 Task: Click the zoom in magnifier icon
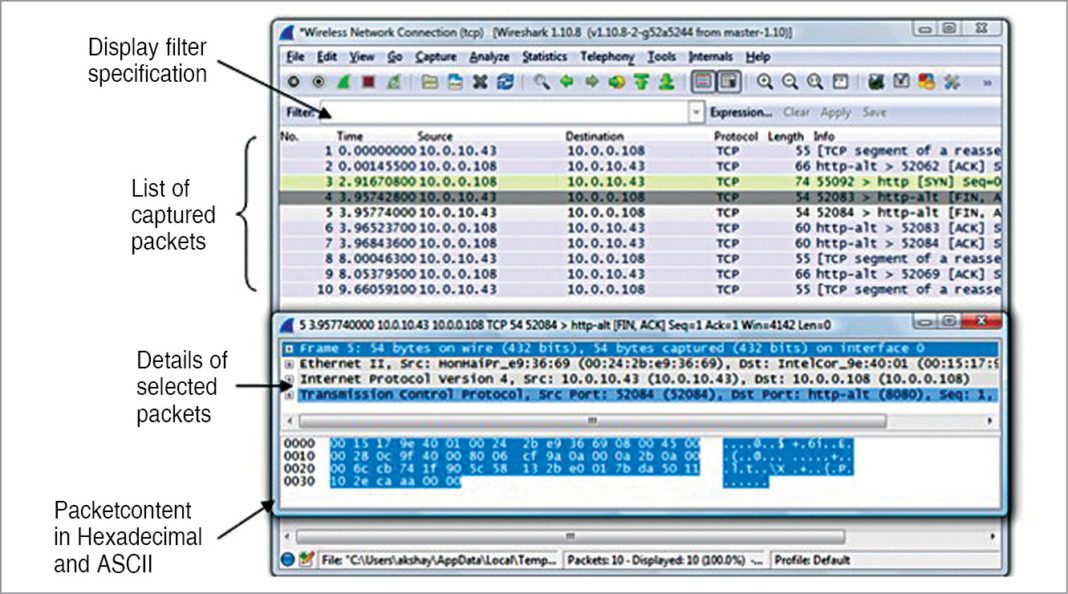[765, 83]
